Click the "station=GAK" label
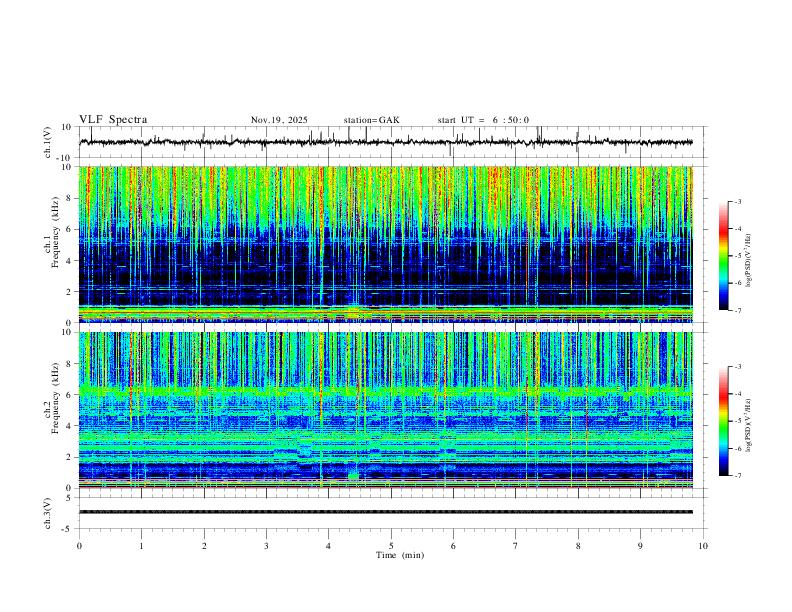This screenshot has height=612, width=792. tap(371, 120)
